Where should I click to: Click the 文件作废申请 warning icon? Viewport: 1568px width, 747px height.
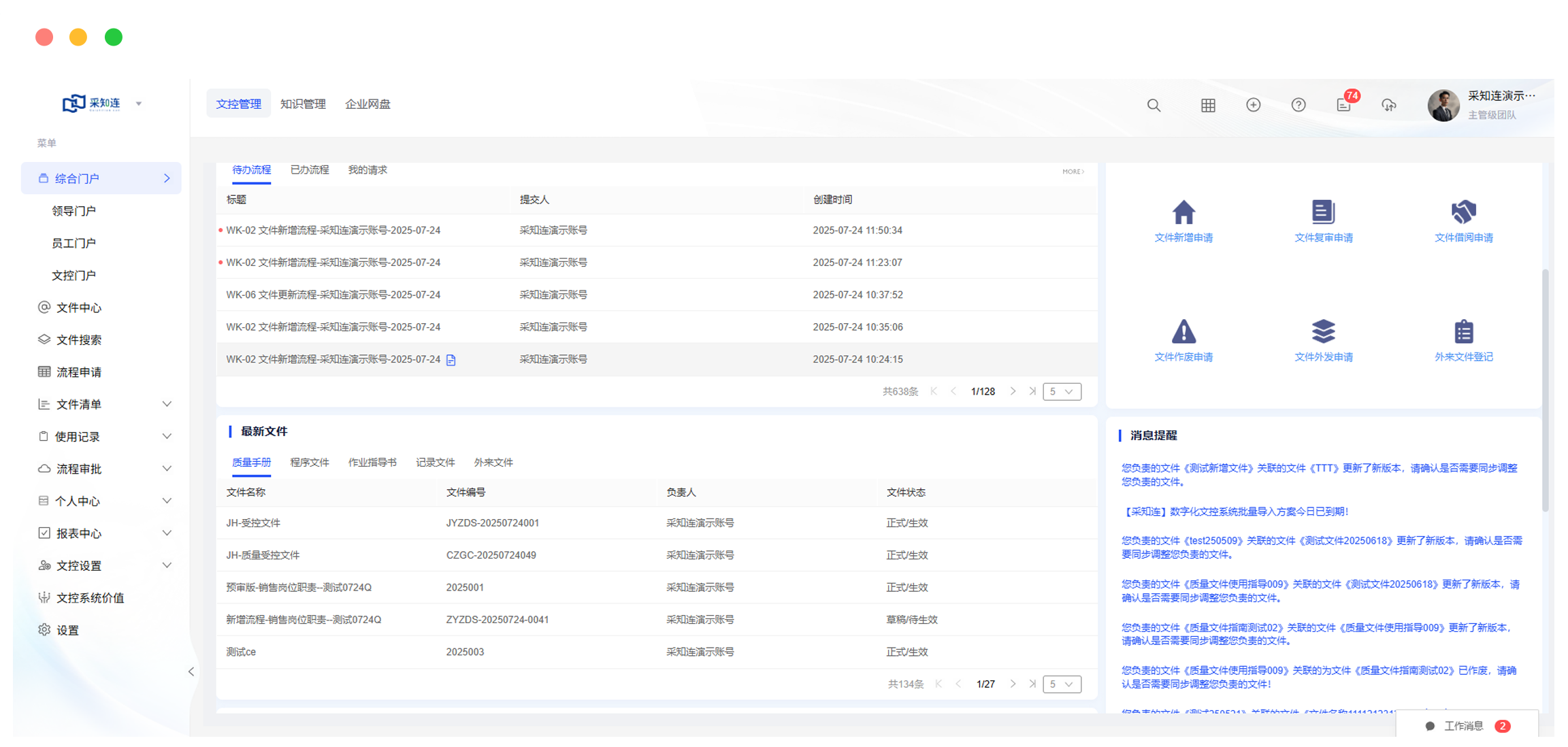pyautogui.click(x=1183, y=331)
